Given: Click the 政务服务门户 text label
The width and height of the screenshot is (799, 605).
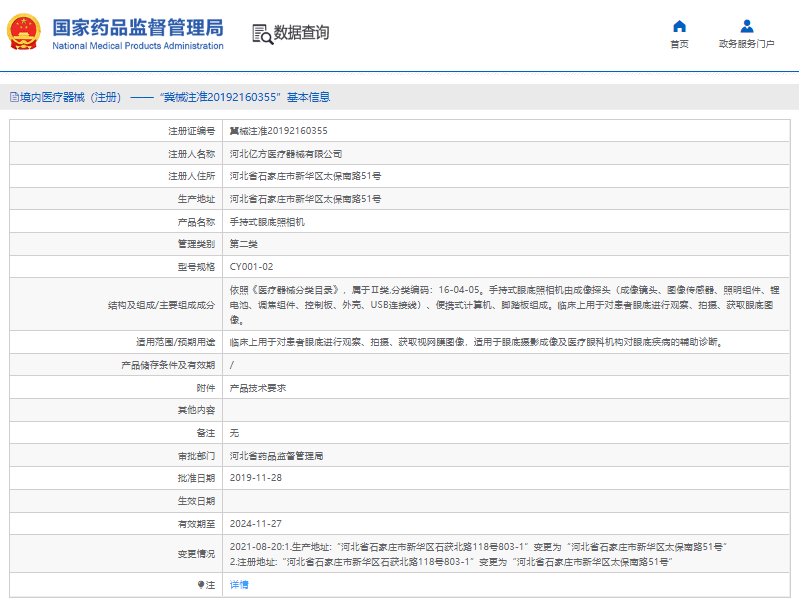Looking at the screenshot, I should tap(747, 44).
